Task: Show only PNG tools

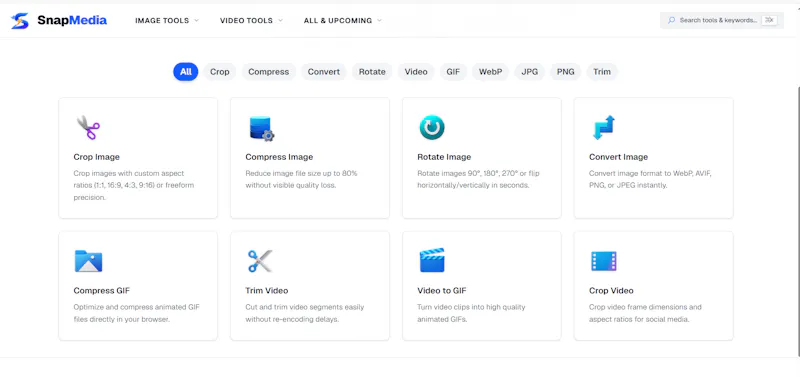Action: pos(565,72)
